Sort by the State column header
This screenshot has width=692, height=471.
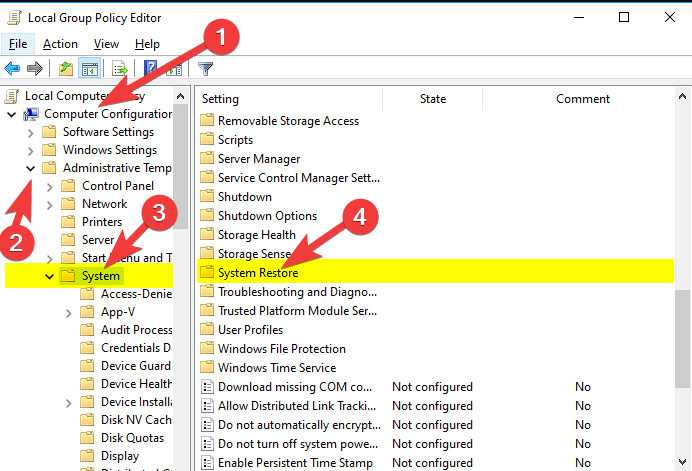(432, 99)
